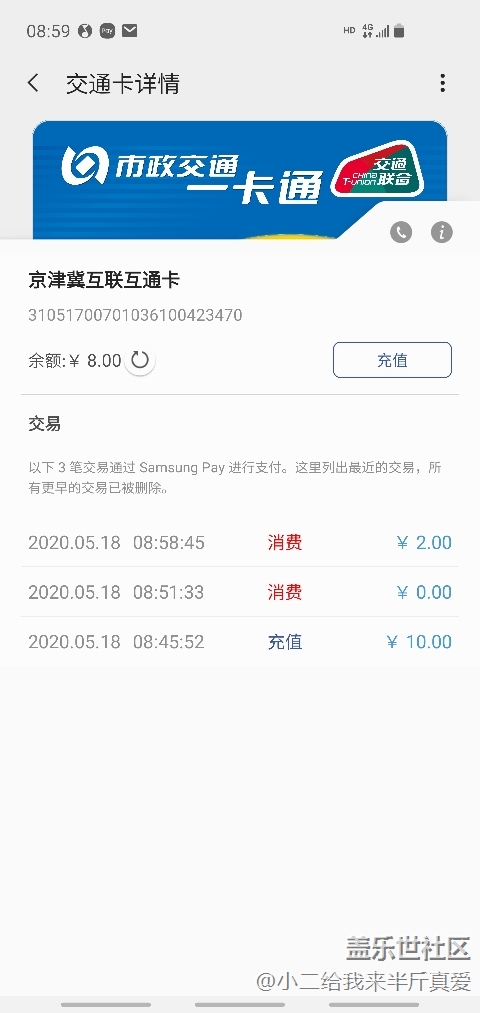480x1013 pixels.
Task: Tap the Samsung Pay status bar icon
Action: [107, 30]
